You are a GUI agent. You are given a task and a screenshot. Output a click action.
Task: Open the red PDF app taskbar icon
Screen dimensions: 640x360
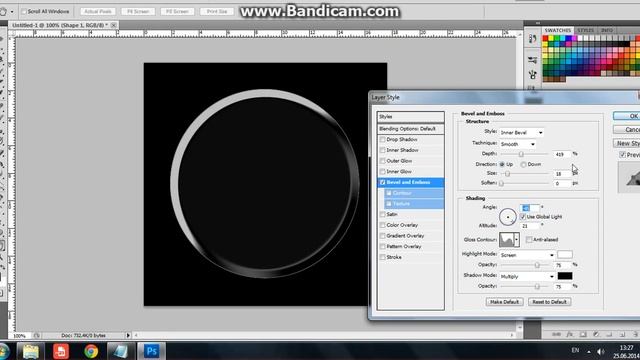61,351
